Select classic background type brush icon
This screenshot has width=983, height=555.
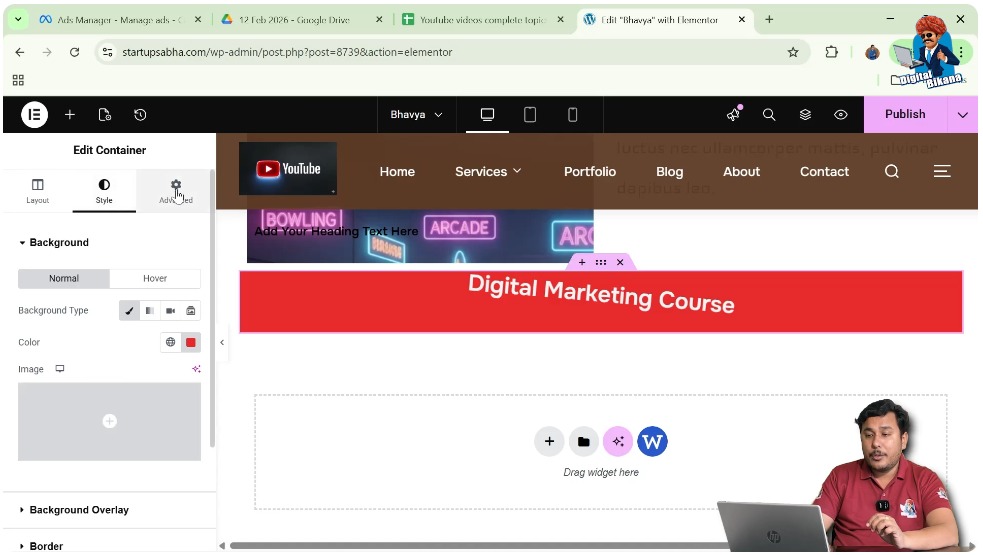(x=130, y=311)
